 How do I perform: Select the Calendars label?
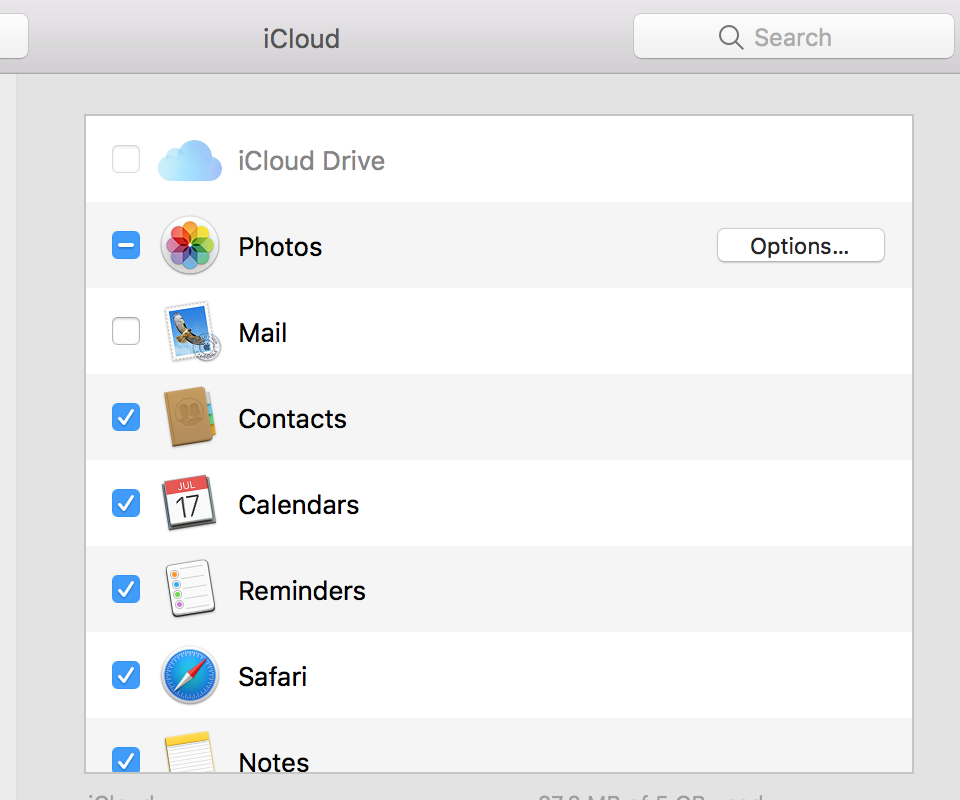point(298,505)
